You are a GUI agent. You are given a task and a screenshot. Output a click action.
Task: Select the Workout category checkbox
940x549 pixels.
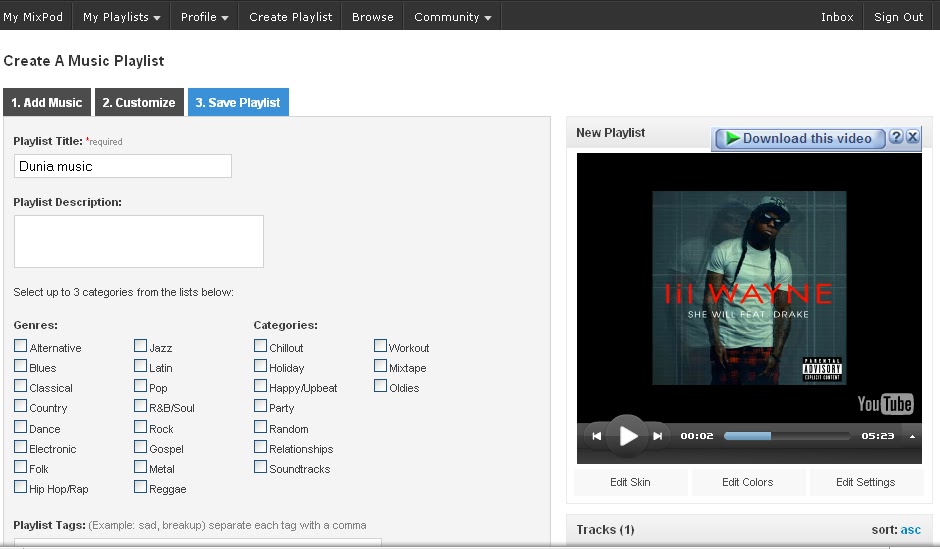380,346
